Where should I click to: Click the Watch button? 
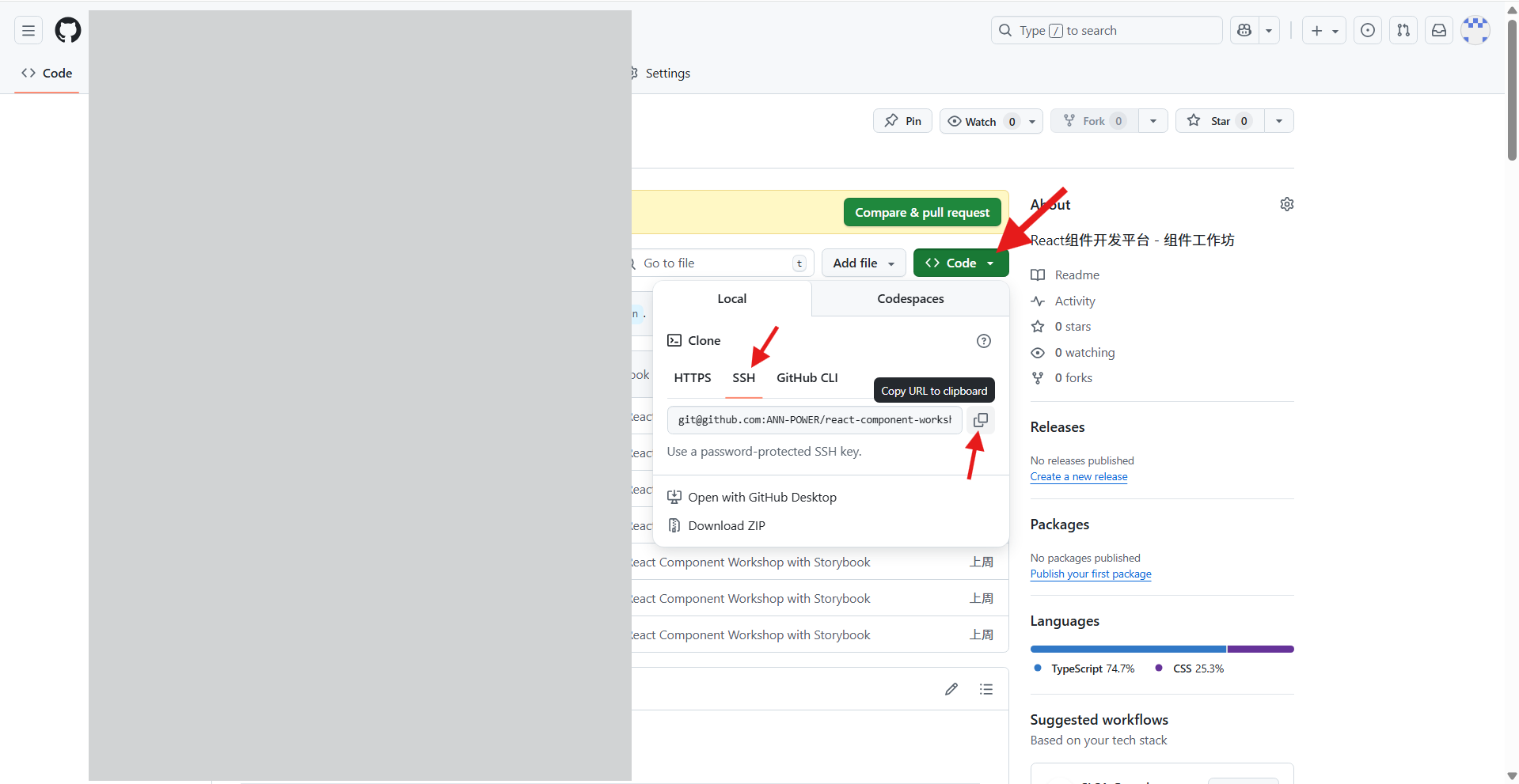coord(981,121)
